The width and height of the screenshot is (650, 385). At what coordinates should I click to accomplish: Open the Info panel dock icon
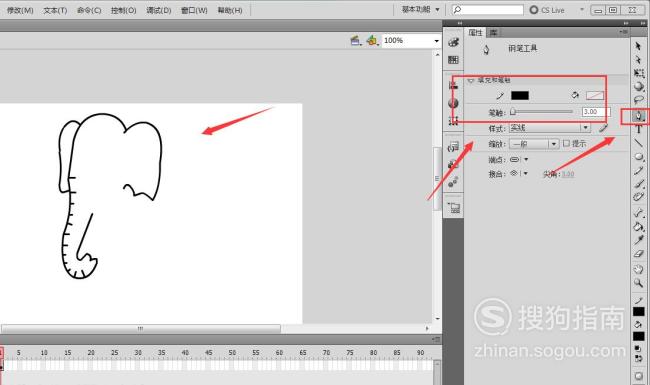tap(454, 103)
